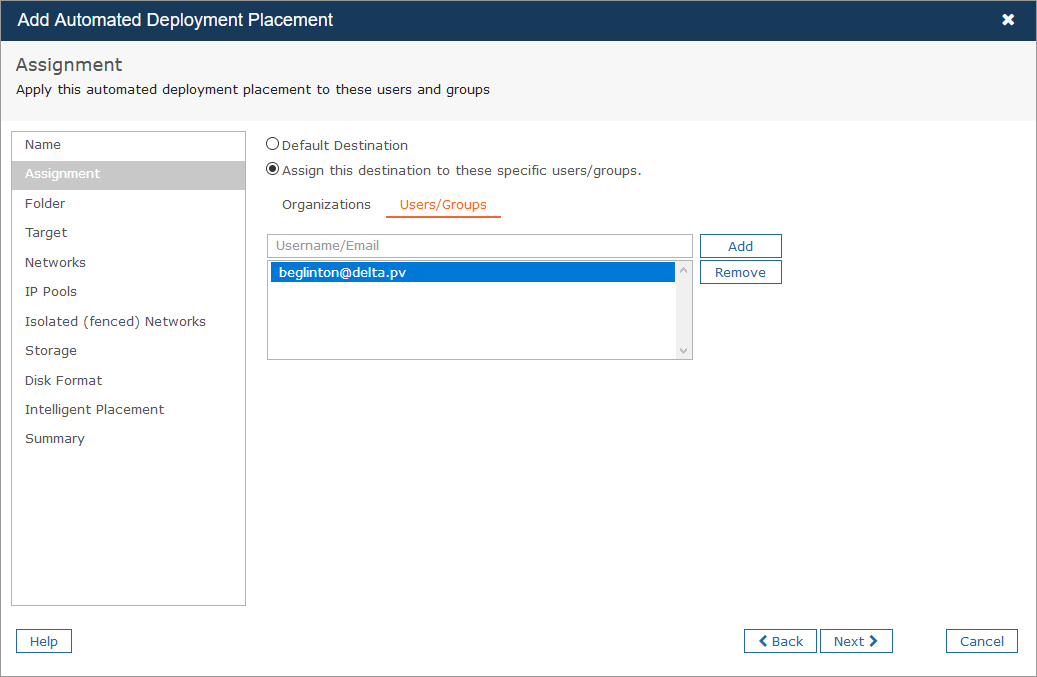
Task: Open Intelligent Placement step
Action: [94, 410]
